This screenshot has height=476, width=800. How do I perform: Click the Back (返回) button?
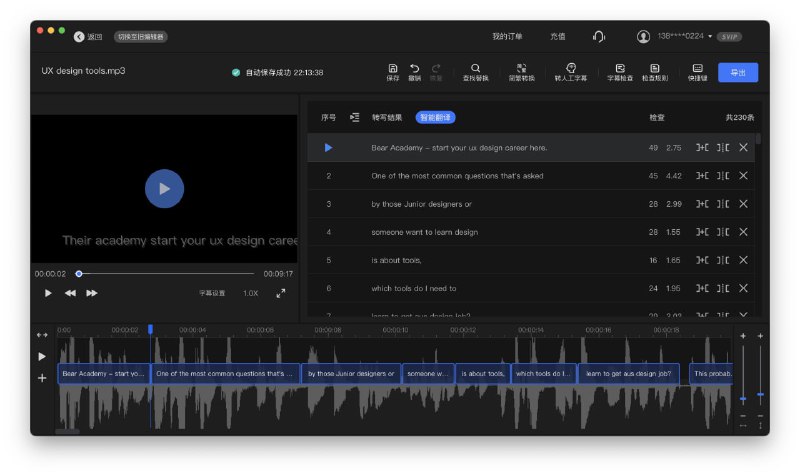pos(88,36)
